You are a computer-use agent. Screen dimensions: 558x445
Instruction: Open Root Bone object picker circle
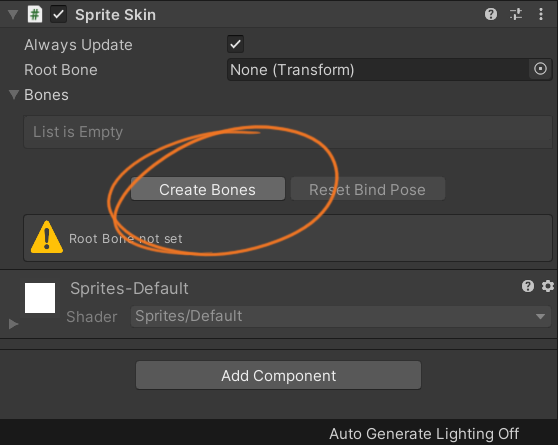(x=540, y=69)
